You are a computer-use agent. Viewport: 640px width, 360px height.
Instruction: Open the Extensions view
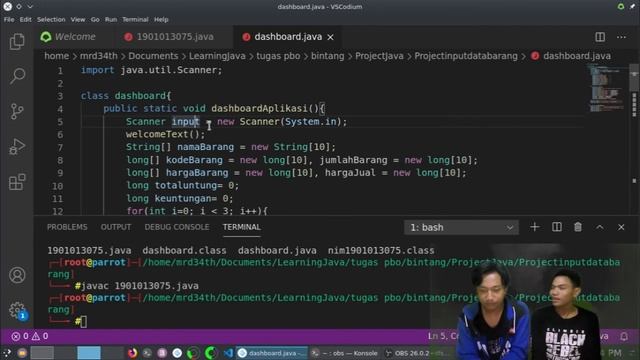tap(17, 182)
